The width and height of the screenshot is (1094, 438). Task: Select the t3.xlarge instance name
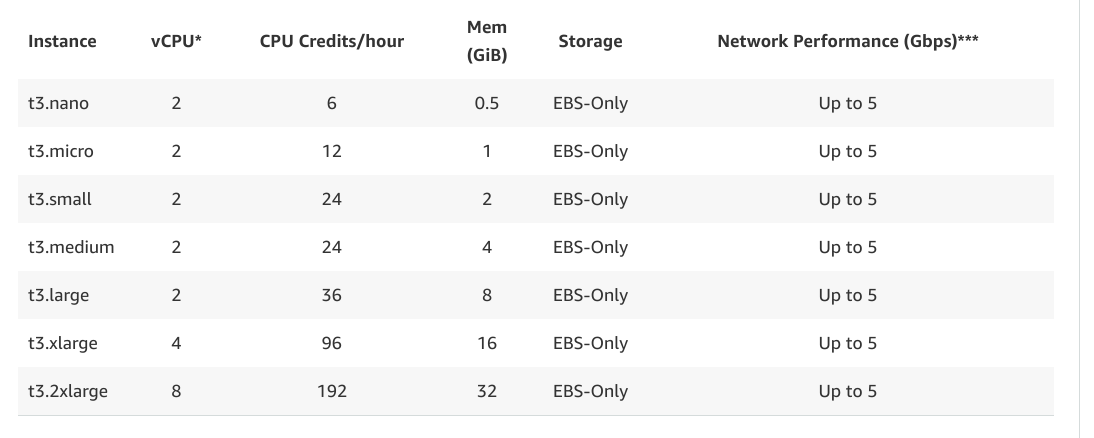(63, 343)
